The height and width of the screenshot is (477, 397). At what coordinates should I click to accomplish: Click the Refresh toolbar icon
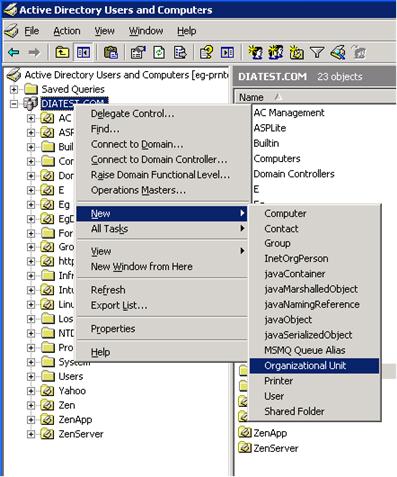(x=159, y=53)
